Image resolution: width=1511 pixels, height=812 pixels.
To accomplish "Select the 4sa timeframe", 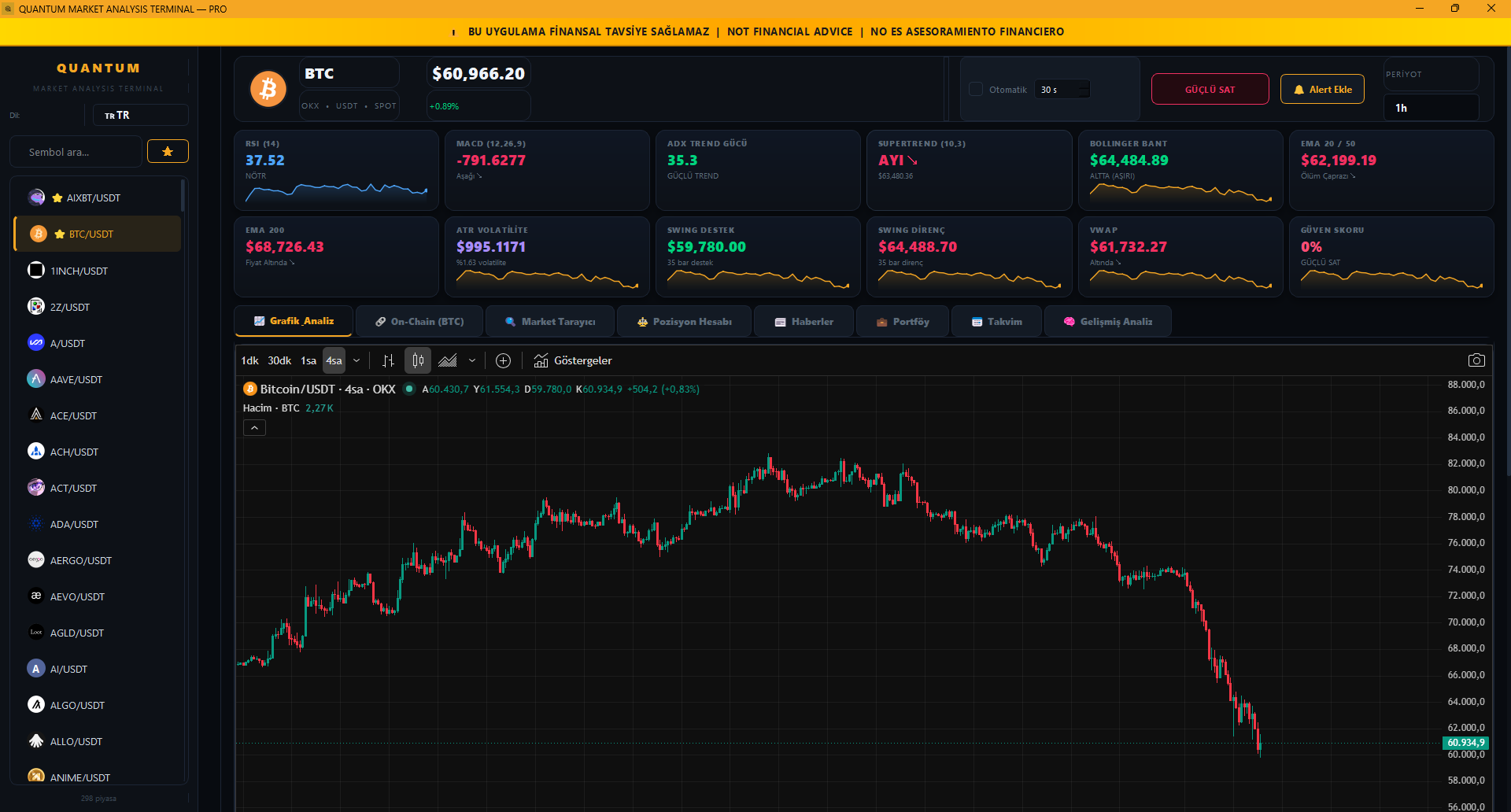I will [x=334, y=360].
